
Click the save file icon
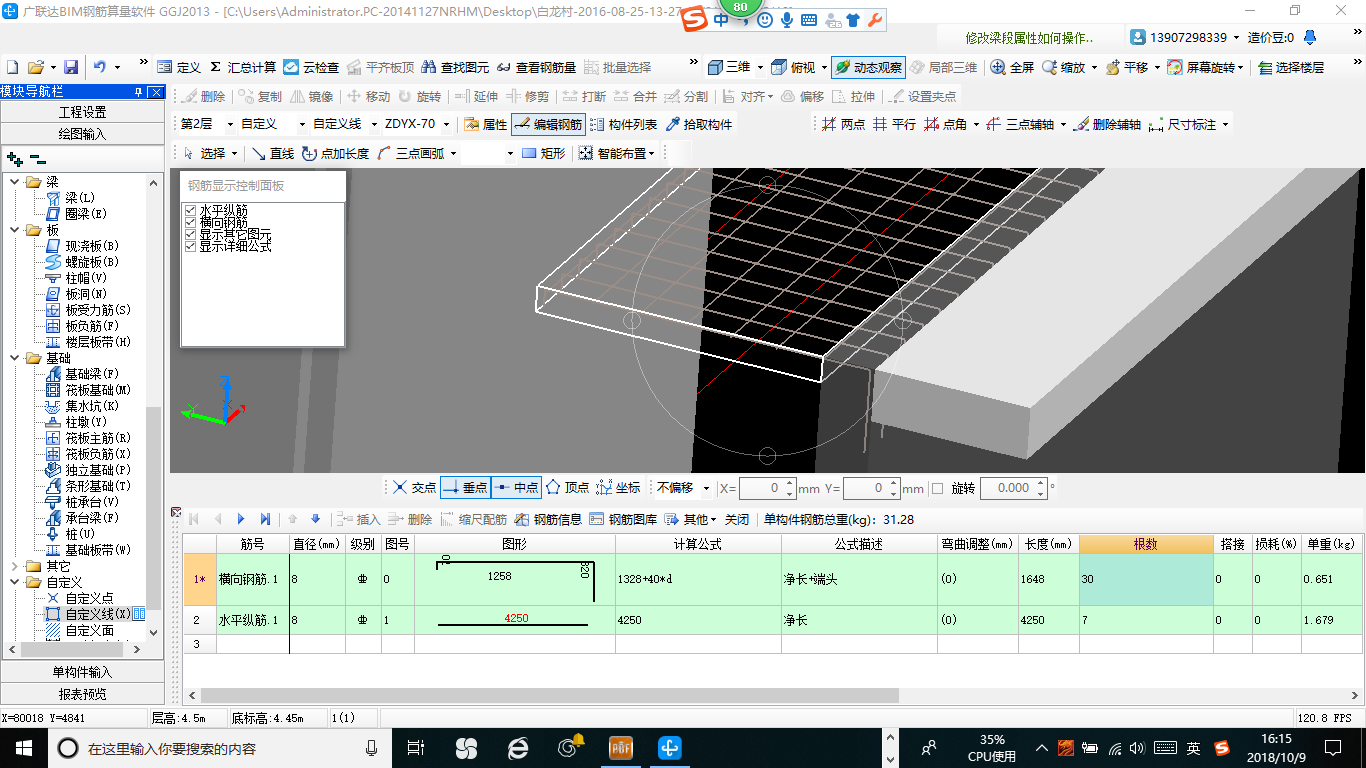coord(71,67)
